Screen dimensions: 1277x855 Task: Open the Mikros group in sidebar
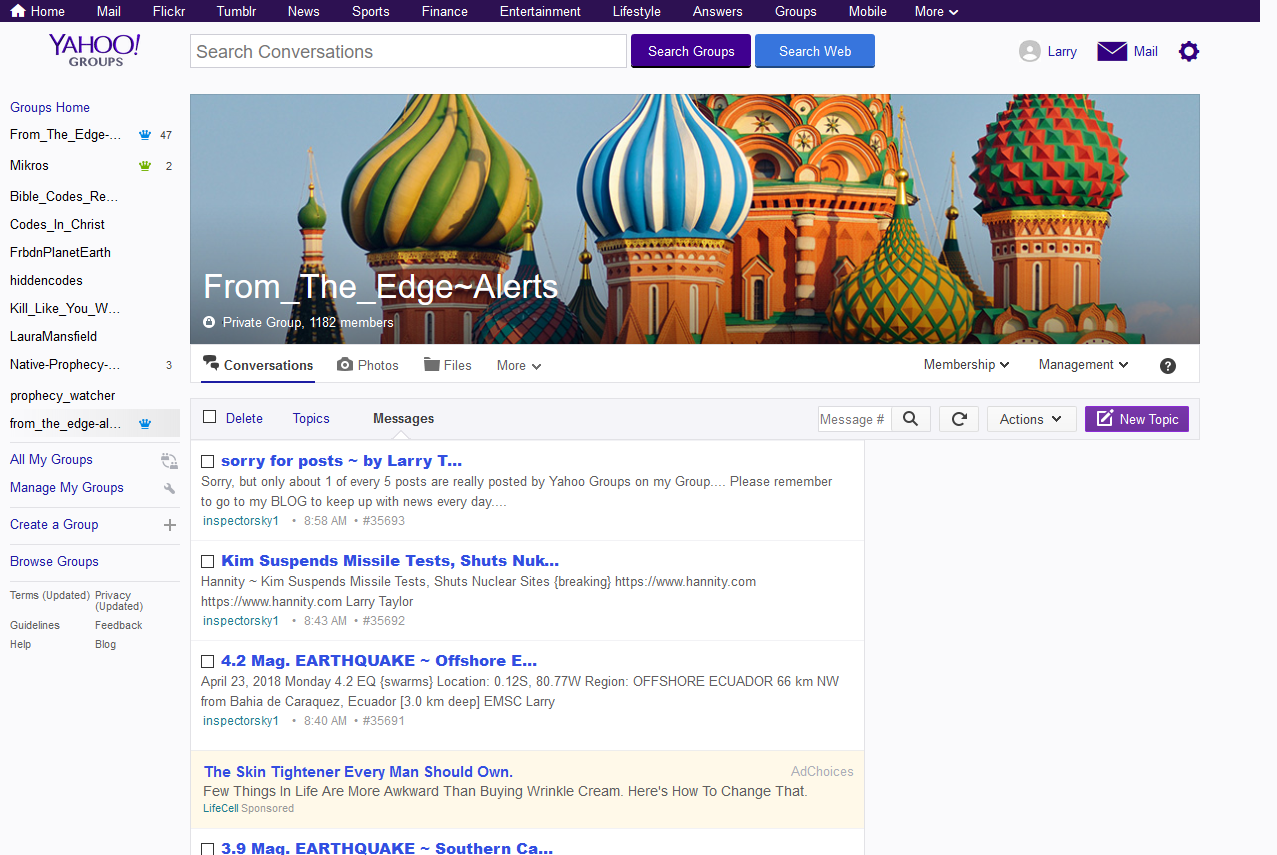click(29, 166)
